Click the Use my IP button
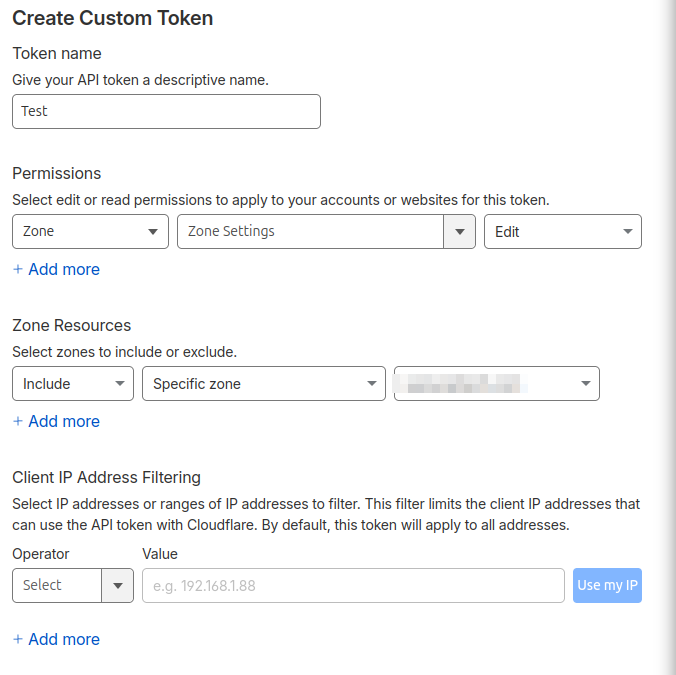The width and height of the screenshot is (676, 675). point(607,585)
